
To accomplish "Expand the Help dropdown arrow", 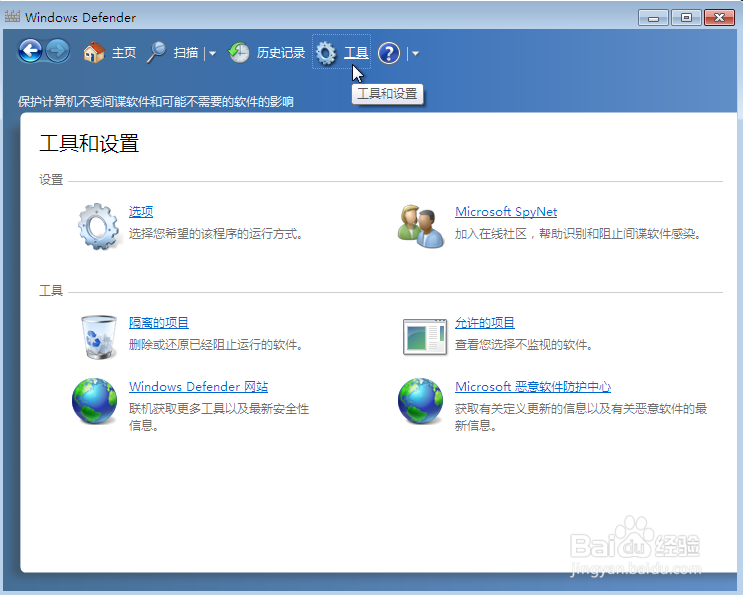I will click(x=416, y=54).
